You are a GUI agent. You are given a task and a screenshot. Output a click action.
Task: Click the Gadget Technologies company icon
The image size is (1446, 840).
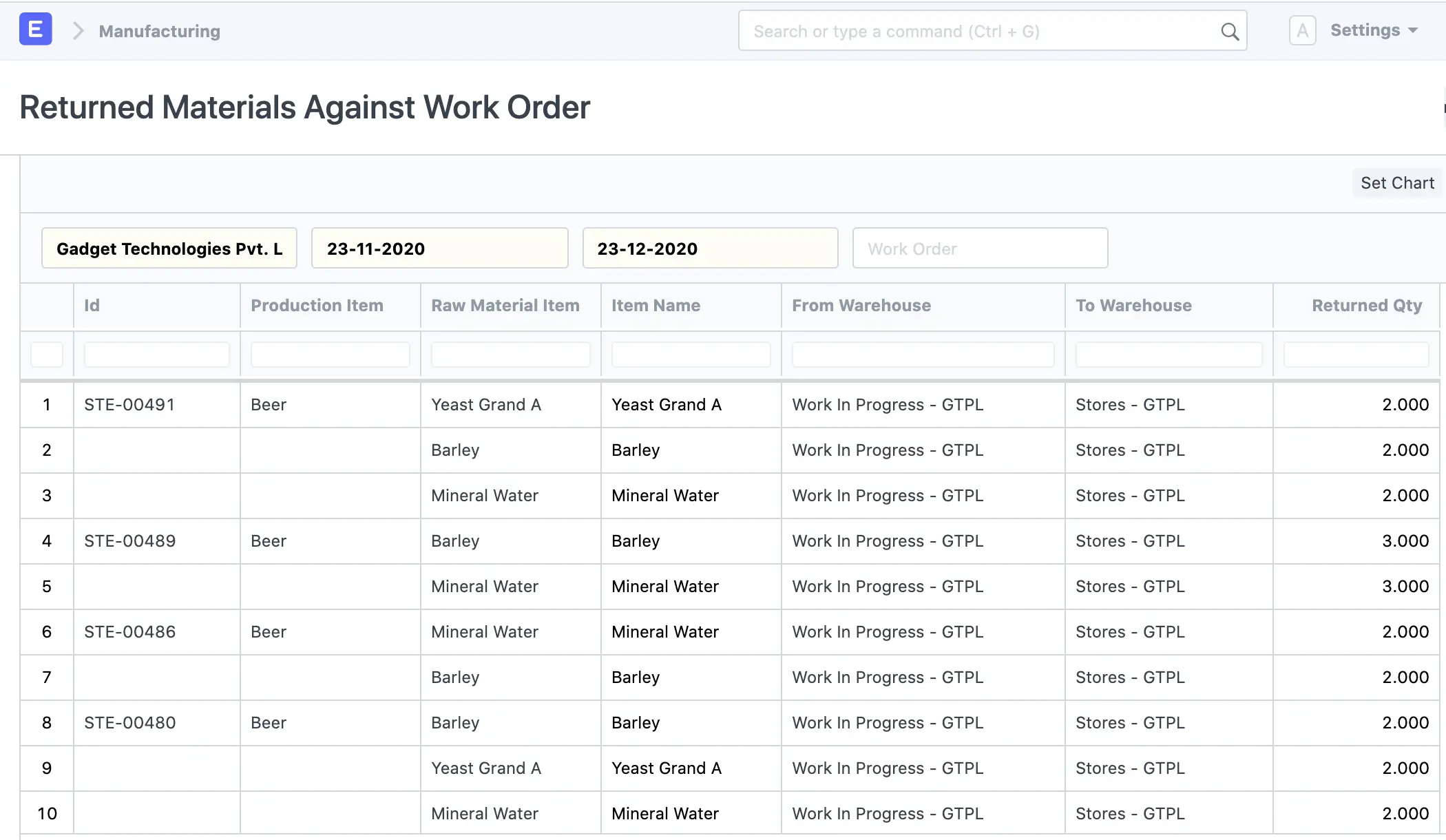point(35,30)
